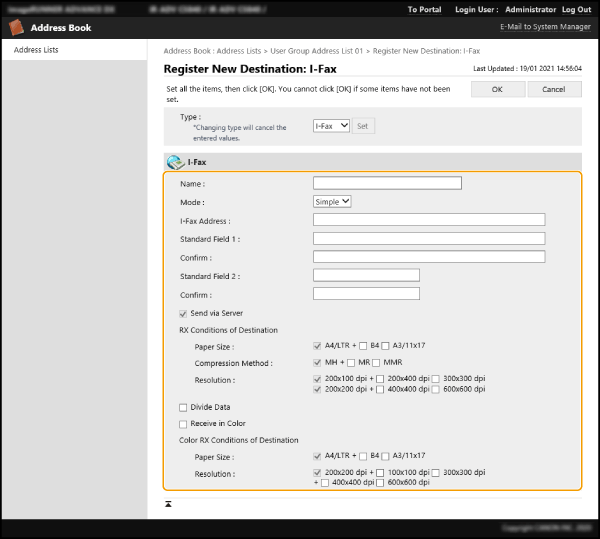Focus the I-Fax Address text box
The width and height of the screenshot is (600, 539).
click(428, 220)
